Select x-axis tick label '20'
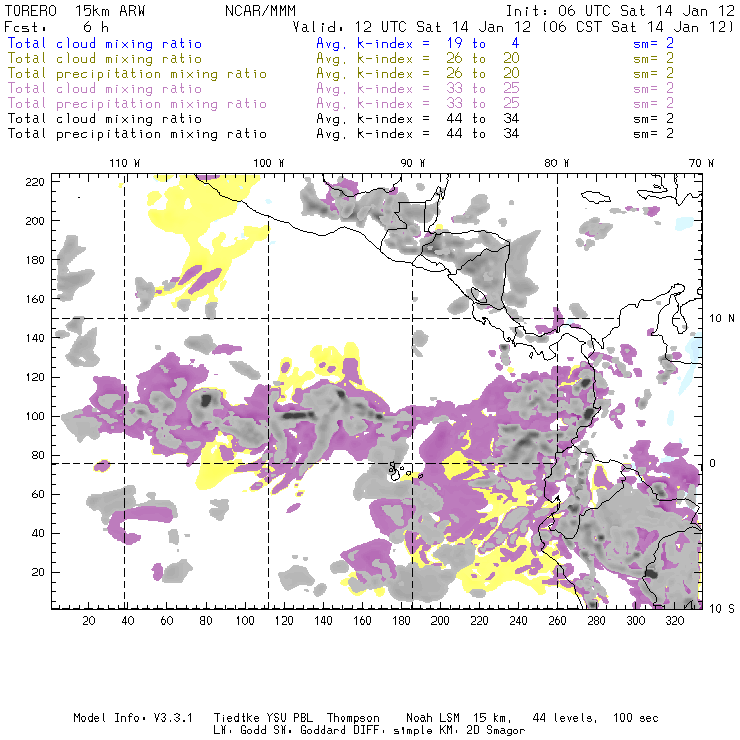Viewport: 740px width, 740px height. click(89, 621)
